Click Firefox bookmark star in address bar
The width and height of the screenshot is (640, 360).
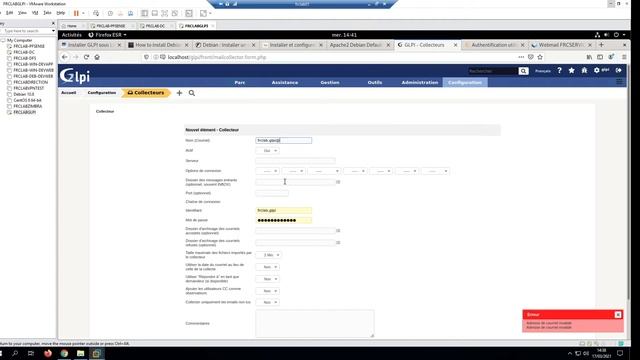[x=540, y=57]
